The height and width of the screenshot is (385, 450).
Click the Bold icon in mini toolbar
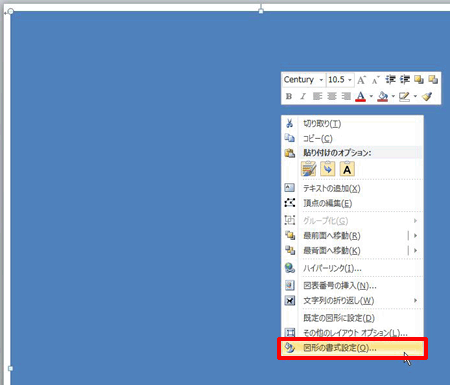tap(289, 96)
